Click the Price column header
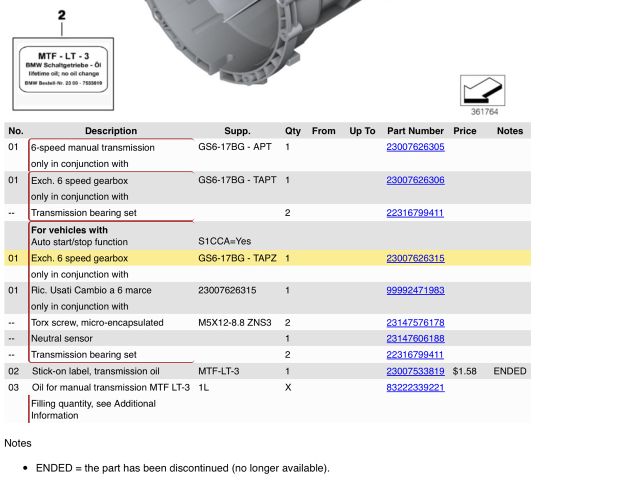Viewport: 640px width, 480px height. click(x=464, y=131)
